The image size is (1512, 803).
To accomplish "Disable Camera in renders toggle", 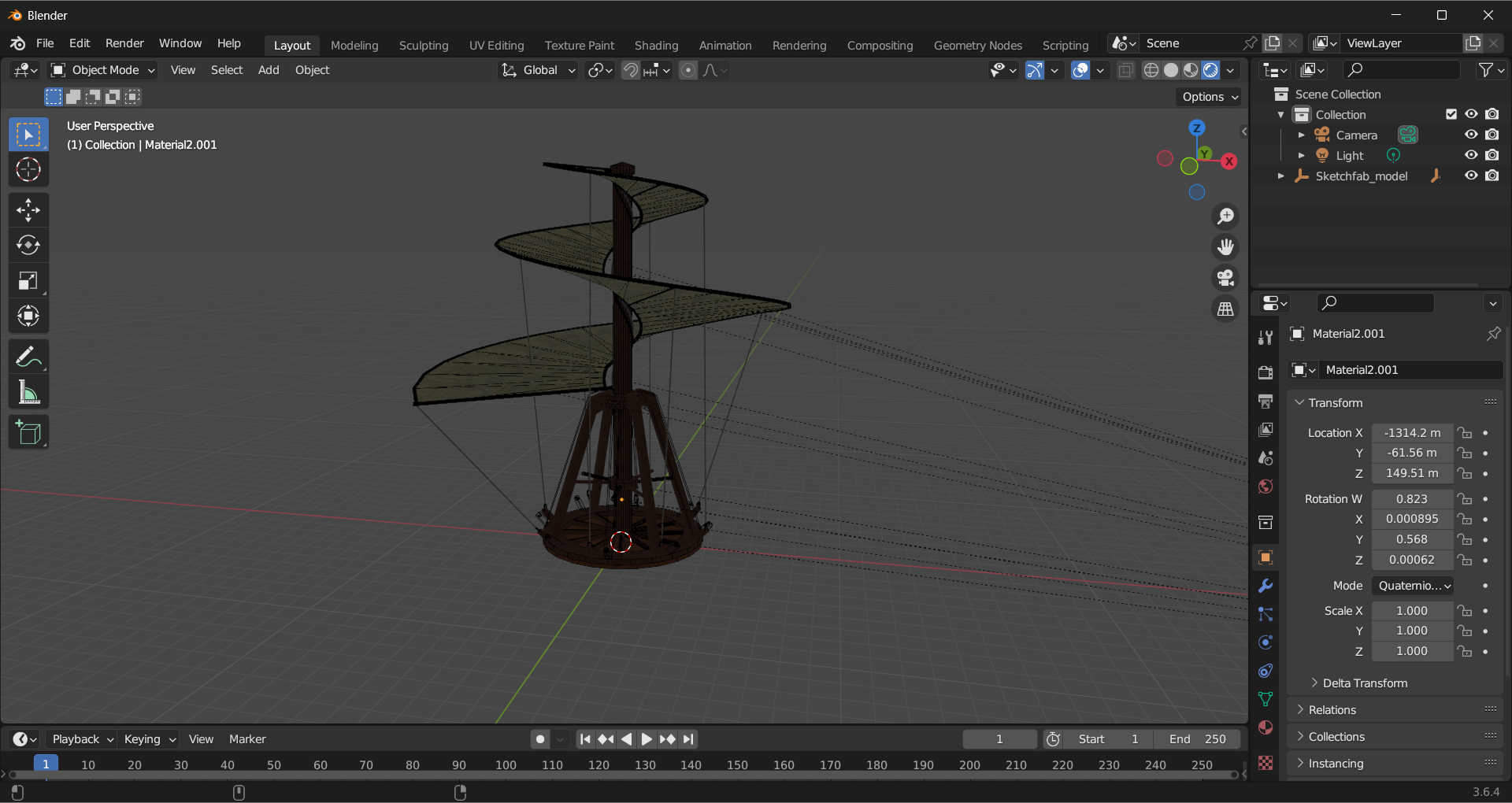I will point(1492,135).
